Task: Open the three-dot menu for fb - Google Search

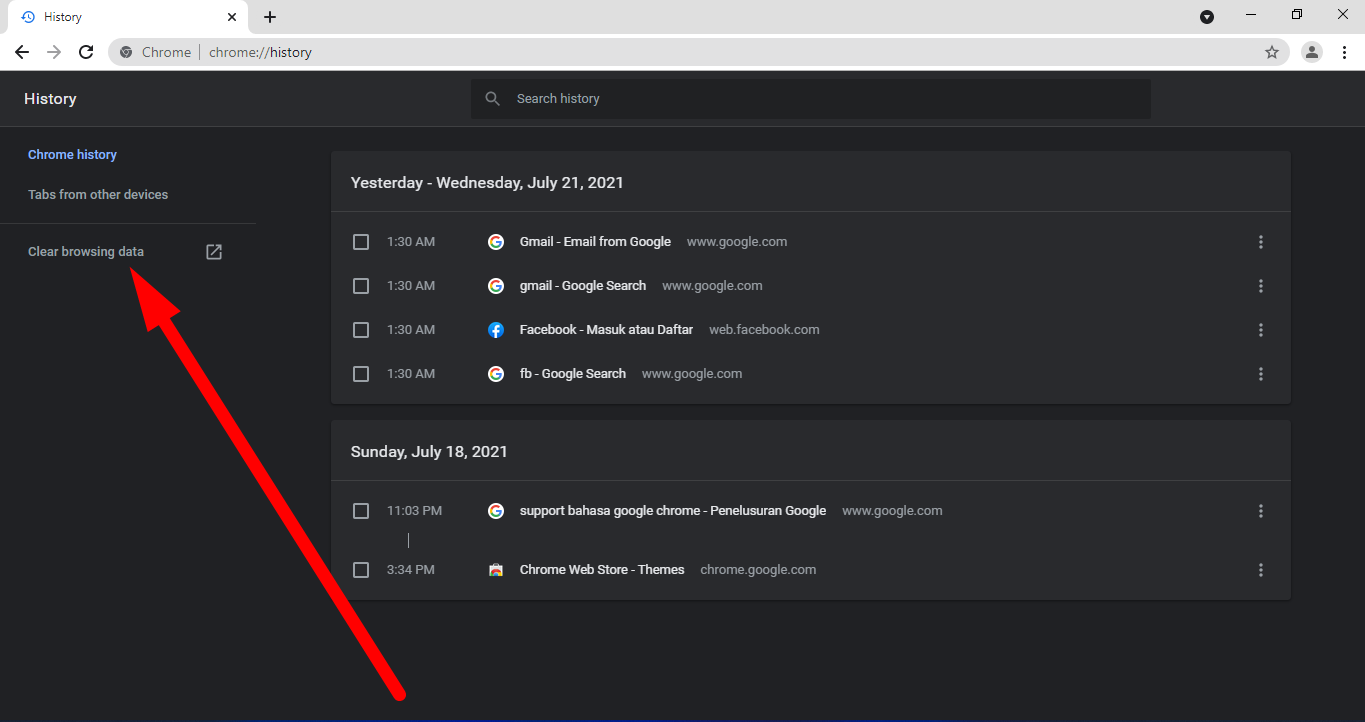Action: pyautogui.click(x=1261, y=374)
